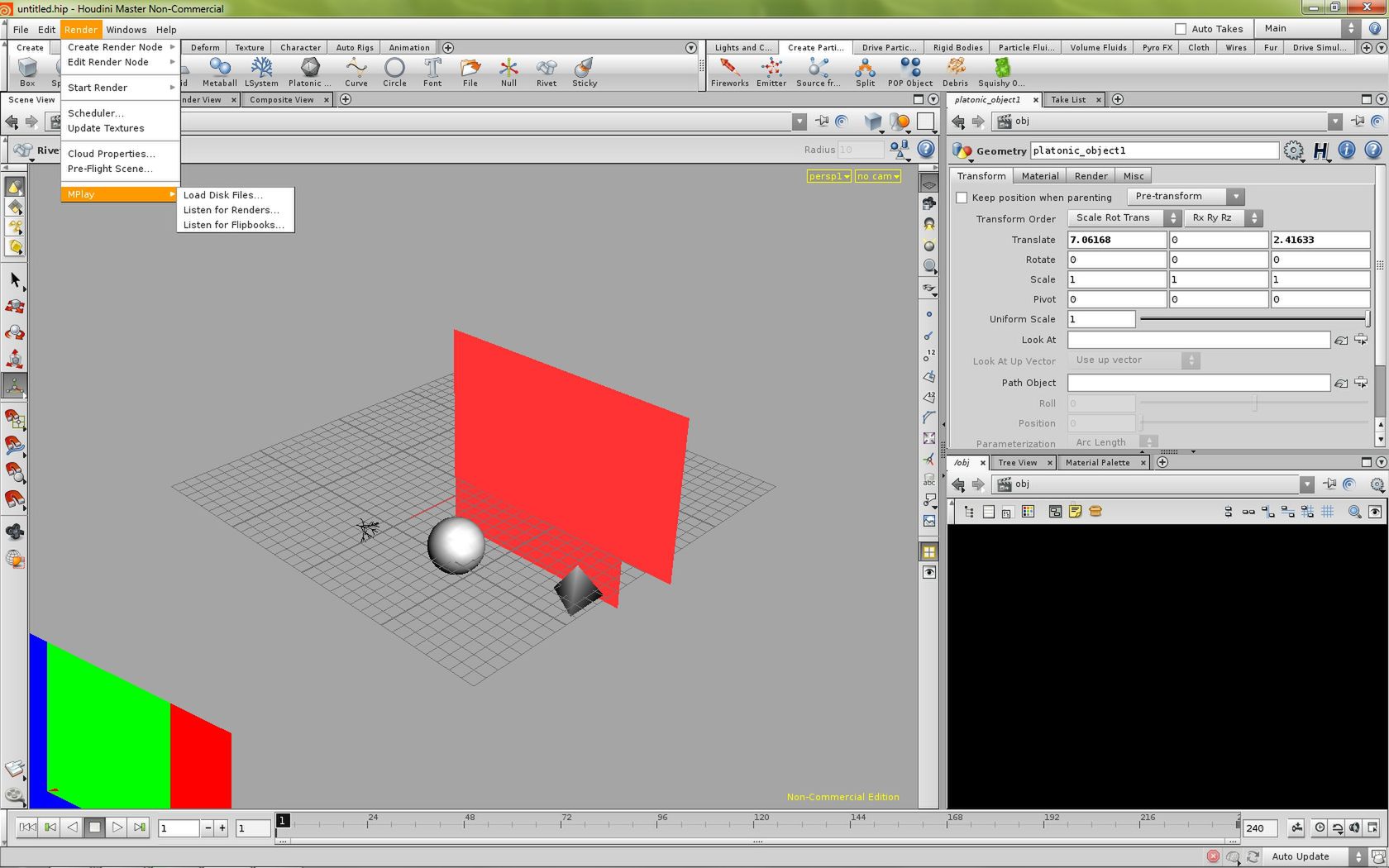
Task: Toggle the highlighted four-square viewport toolbar icon
Action: (x=929, y=551)
